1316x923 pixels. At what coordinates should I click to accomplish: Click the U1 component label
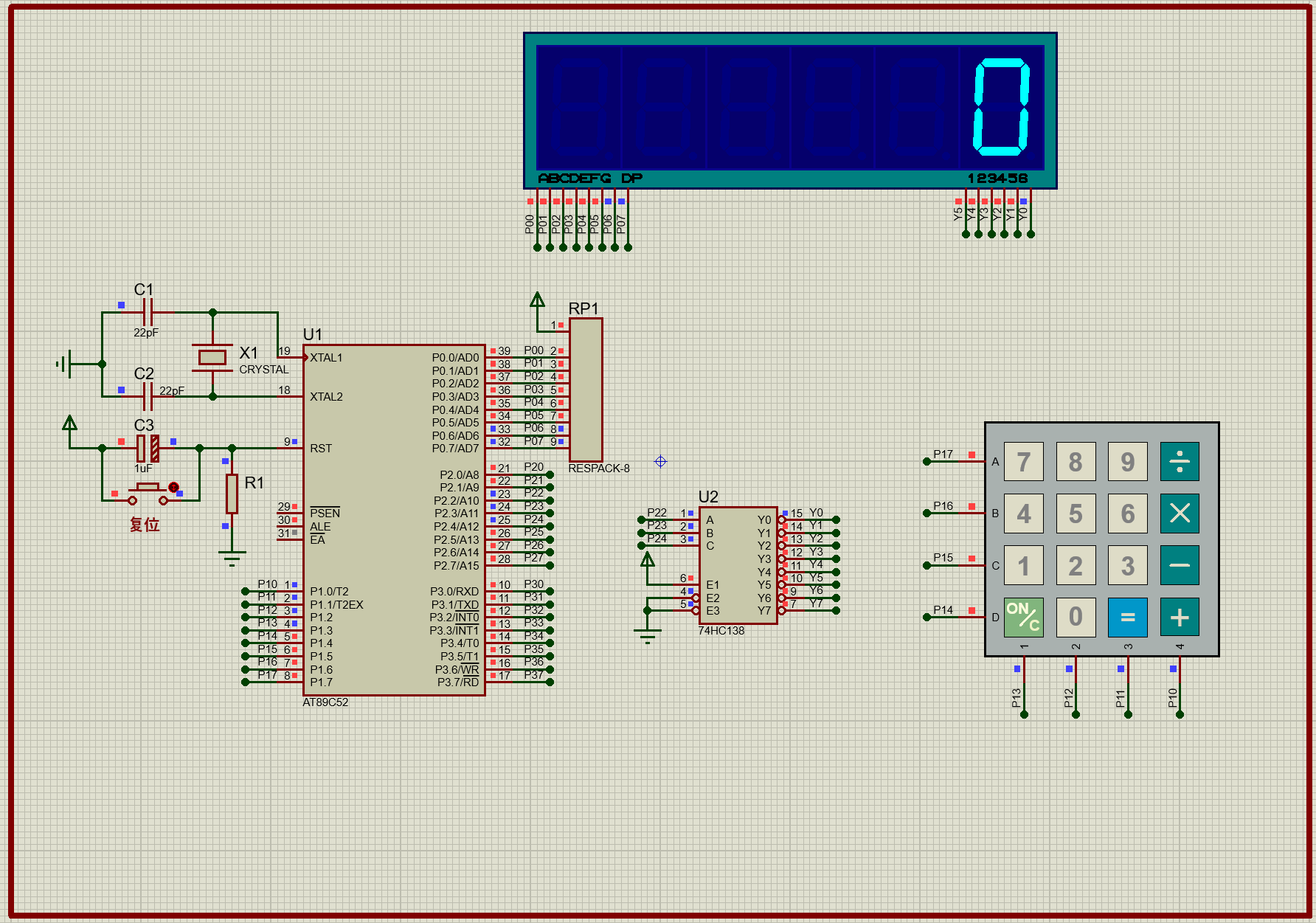(312, 334)
